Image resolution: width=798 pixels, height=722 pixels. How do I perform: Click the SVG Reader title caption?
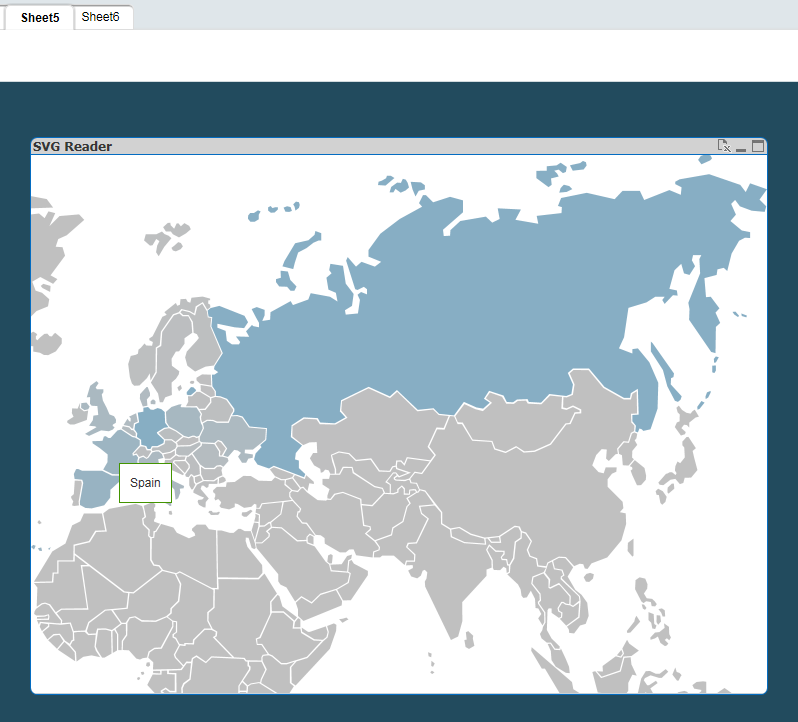tap(72, 147)
